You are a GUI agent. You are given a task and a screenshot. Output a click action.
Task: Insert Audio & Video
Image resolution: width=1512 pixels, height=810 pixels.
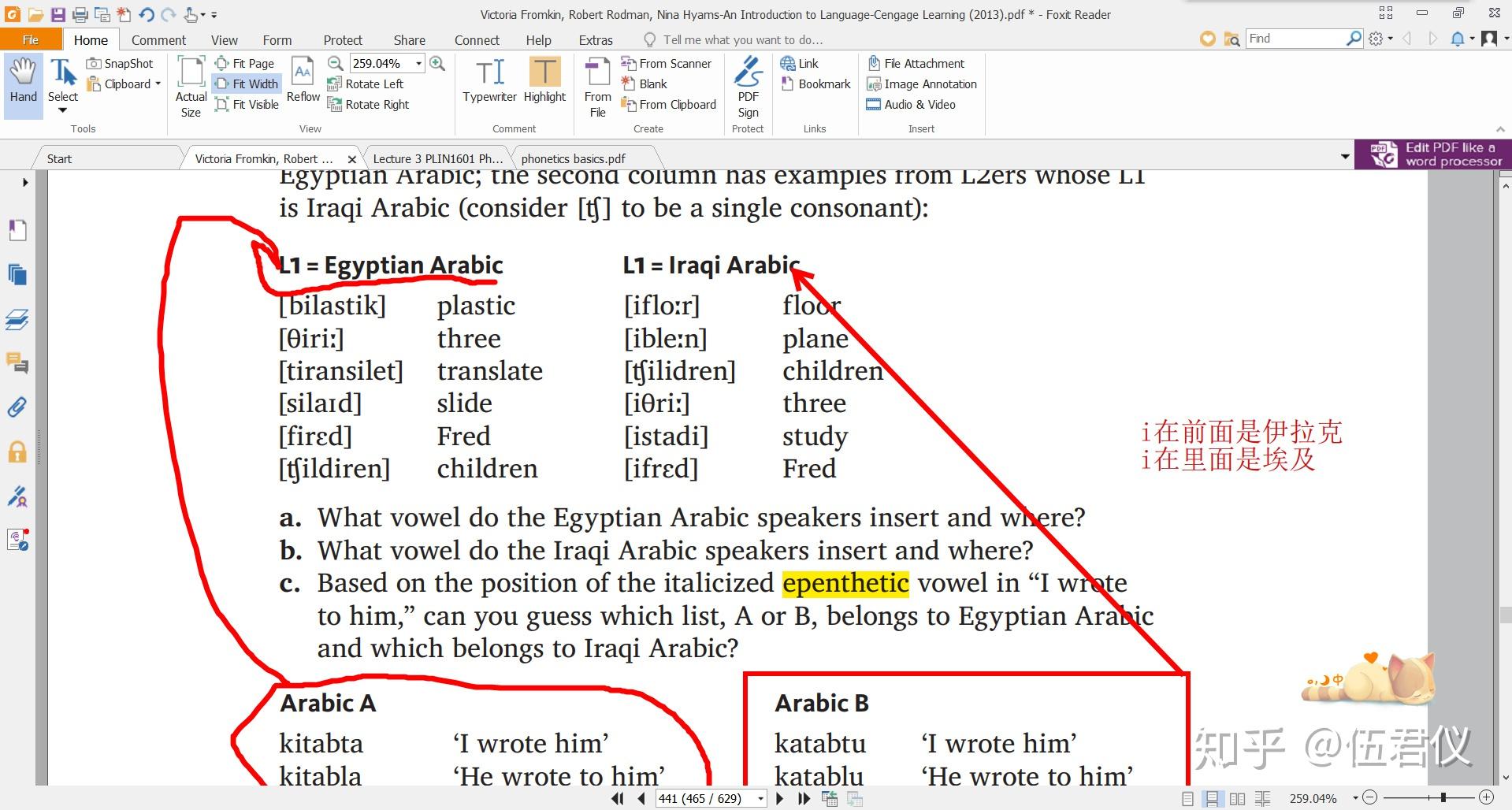click(x=911, y=104)
